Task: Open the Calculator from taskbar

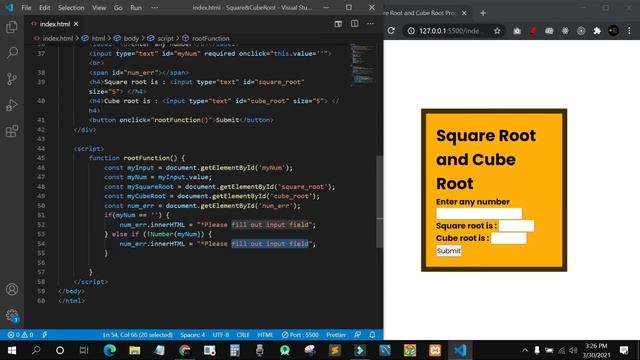Action: pos(235,350)
